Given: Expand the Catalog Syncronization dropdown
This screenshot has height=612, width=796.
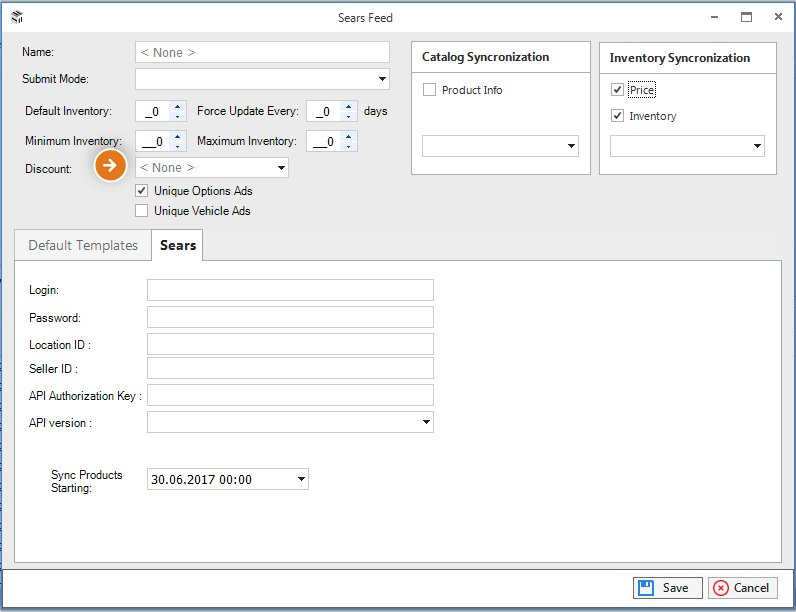Looking at the screenshot, I should tap(571, 146).
